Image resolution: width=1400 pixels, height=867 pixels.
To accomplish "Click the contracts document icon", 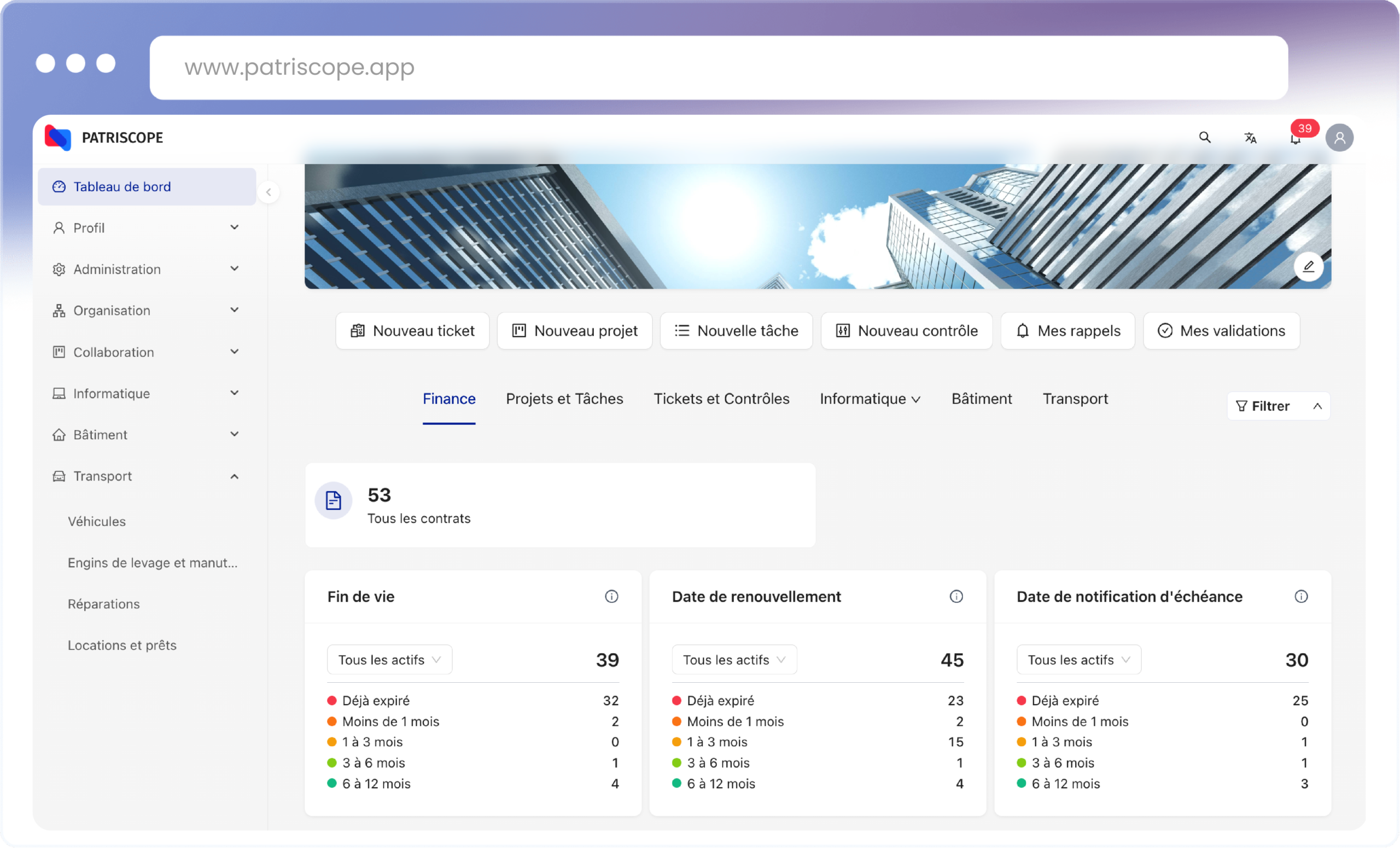I will (x=333, y=500).
